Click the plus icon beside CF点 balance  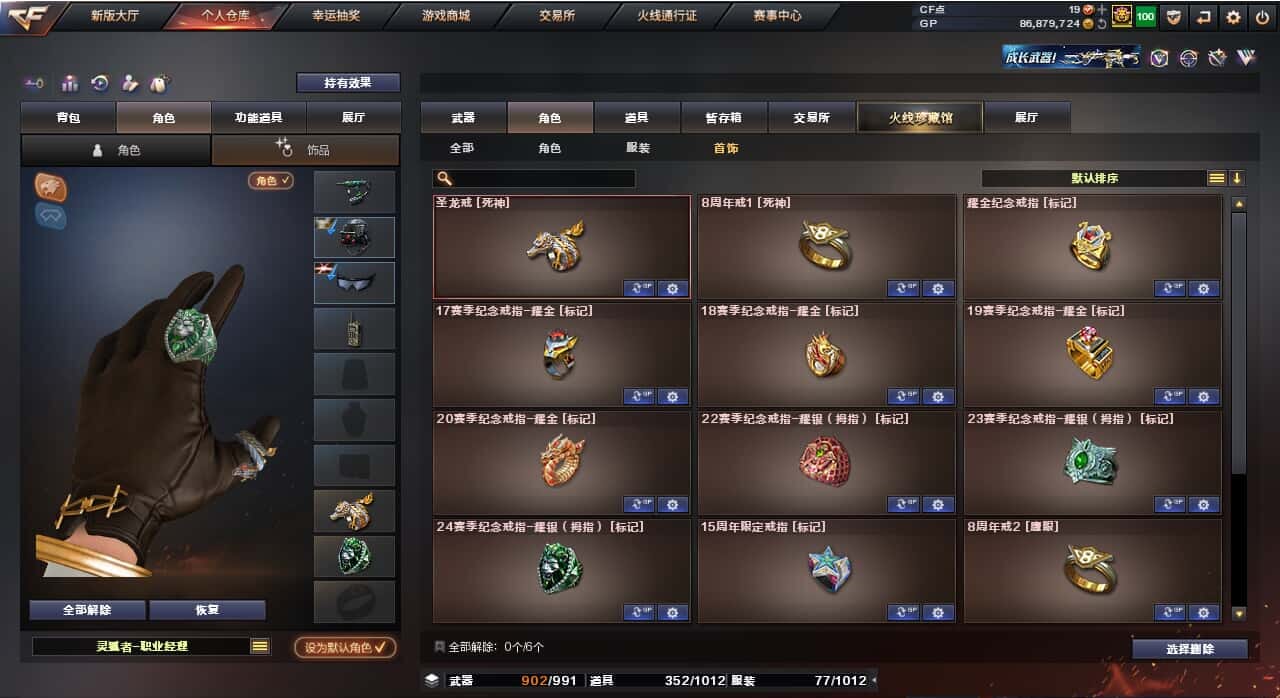tap(1102, 9)
